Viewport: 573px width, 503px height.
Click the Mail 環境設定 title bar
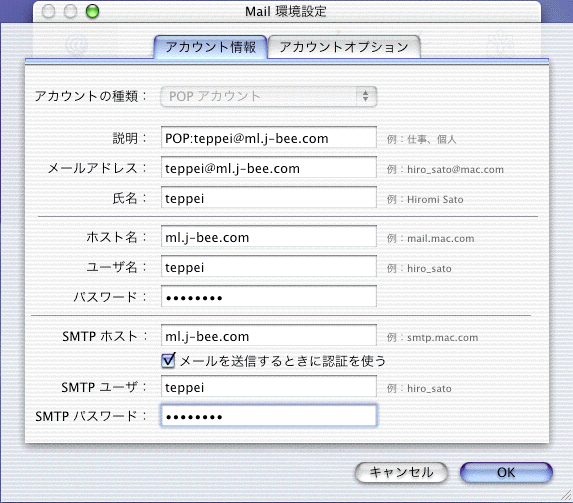(x=286, y=11)
